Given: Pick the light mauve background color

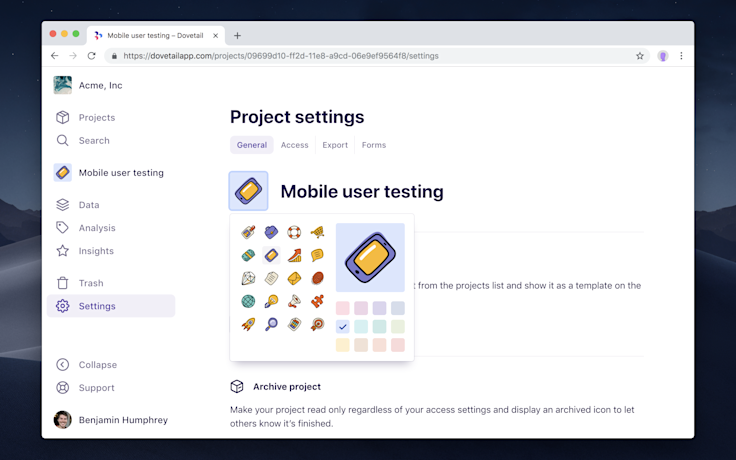Looking at the screenshot, I should point(361,308).
